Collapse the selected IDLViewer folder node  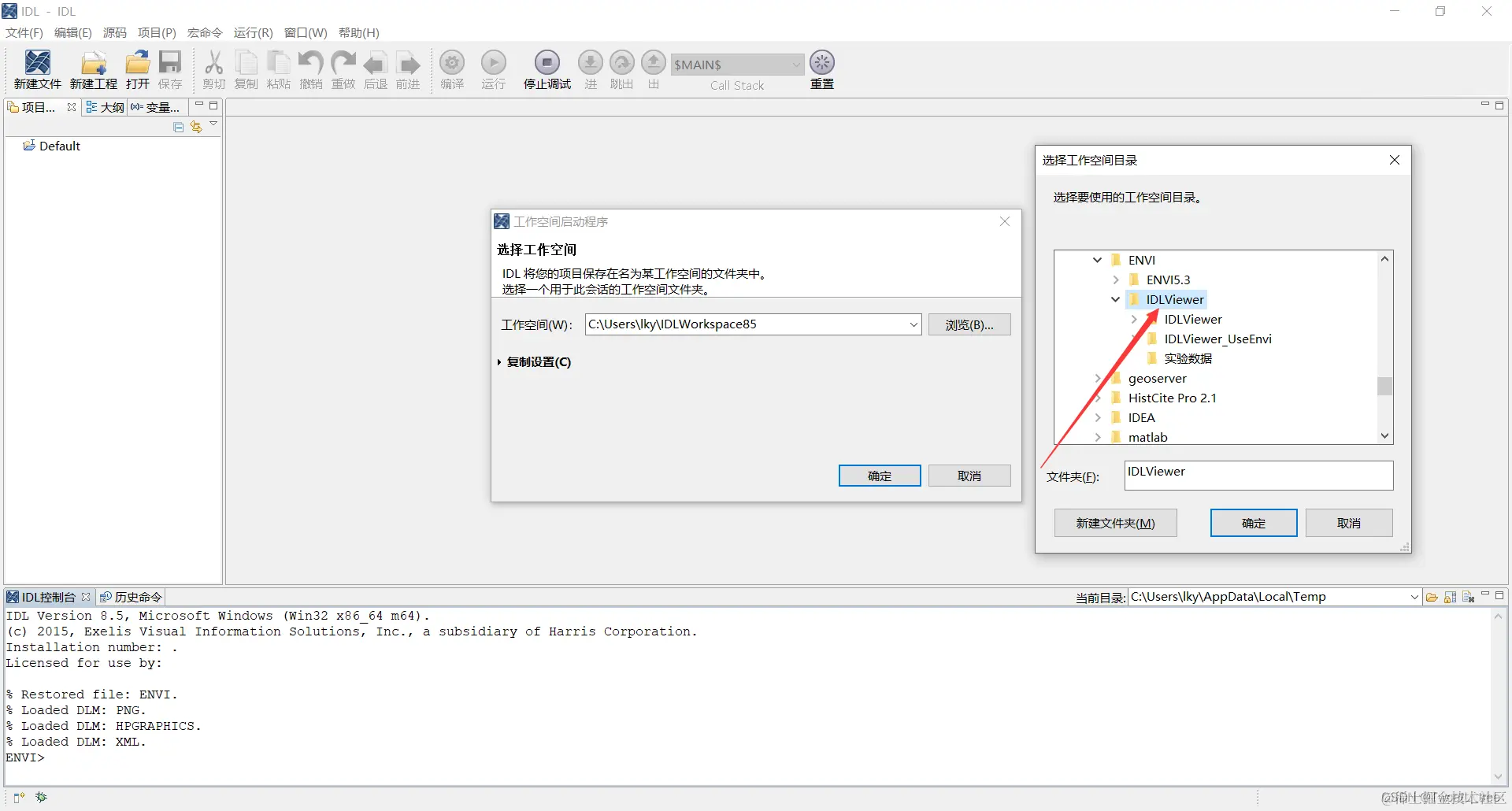point(1115,299)
